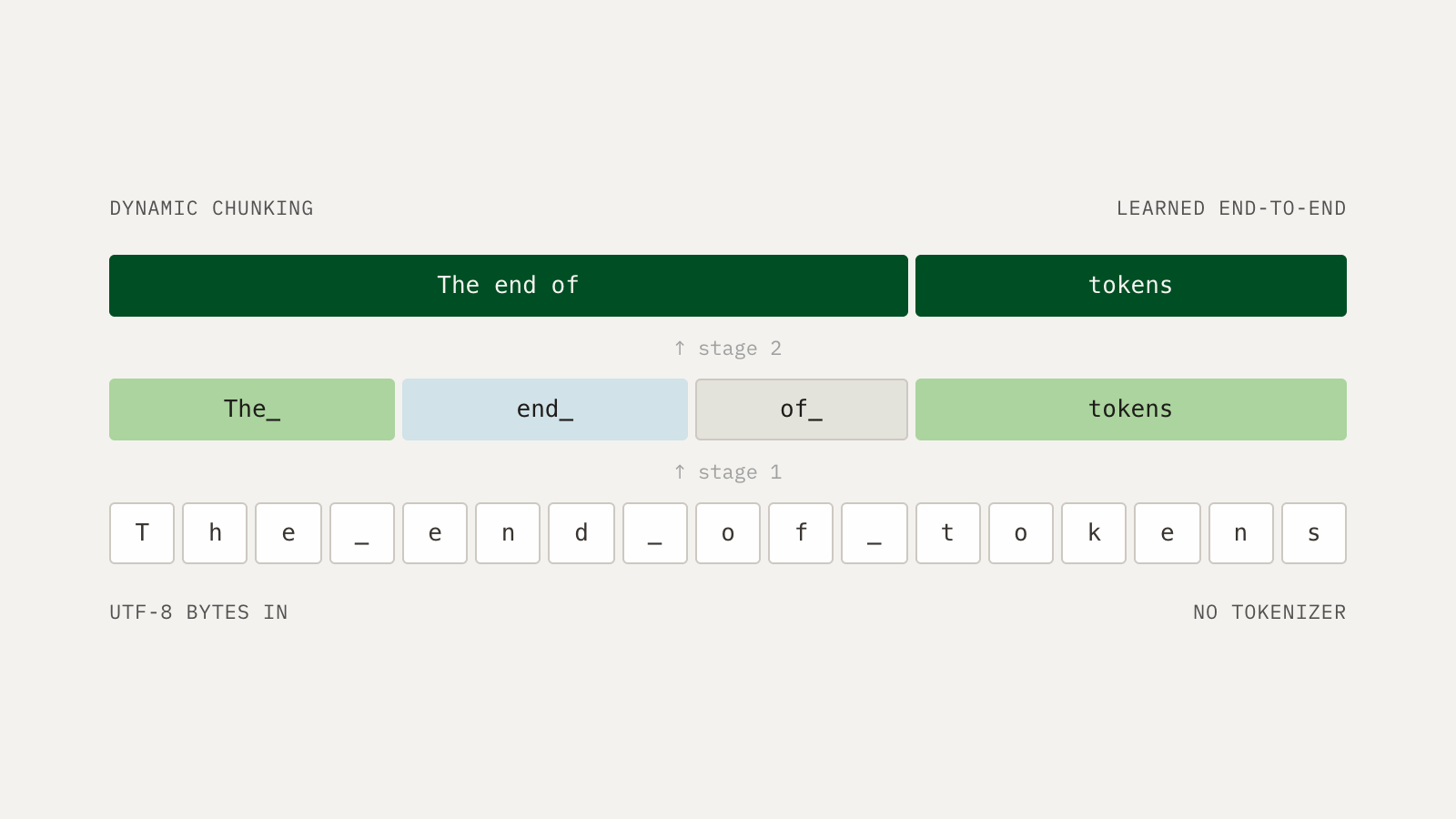Click the underscore box after 'd'
Viewport: 1456px width, 819px height.
655,533
